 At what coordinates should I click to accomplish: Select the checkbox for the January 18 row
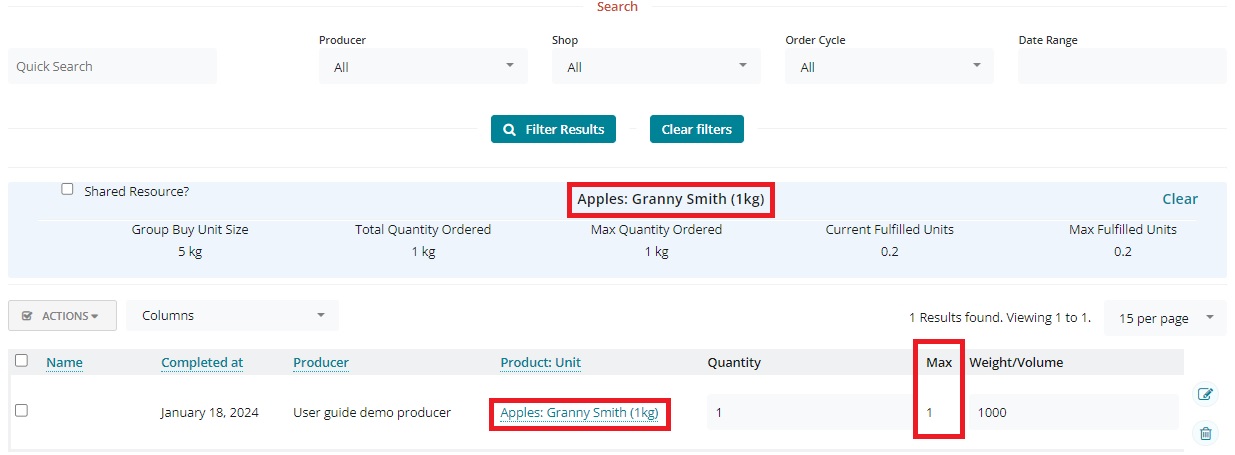point(21,411)
